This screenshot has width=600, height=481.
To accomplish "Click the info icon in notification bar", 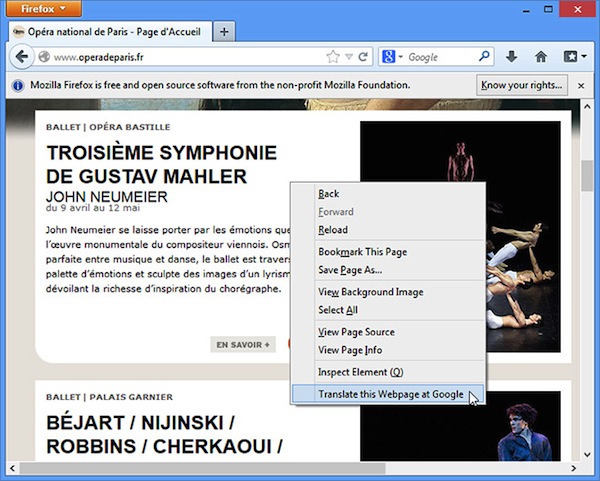I will (x=18, y=85).
